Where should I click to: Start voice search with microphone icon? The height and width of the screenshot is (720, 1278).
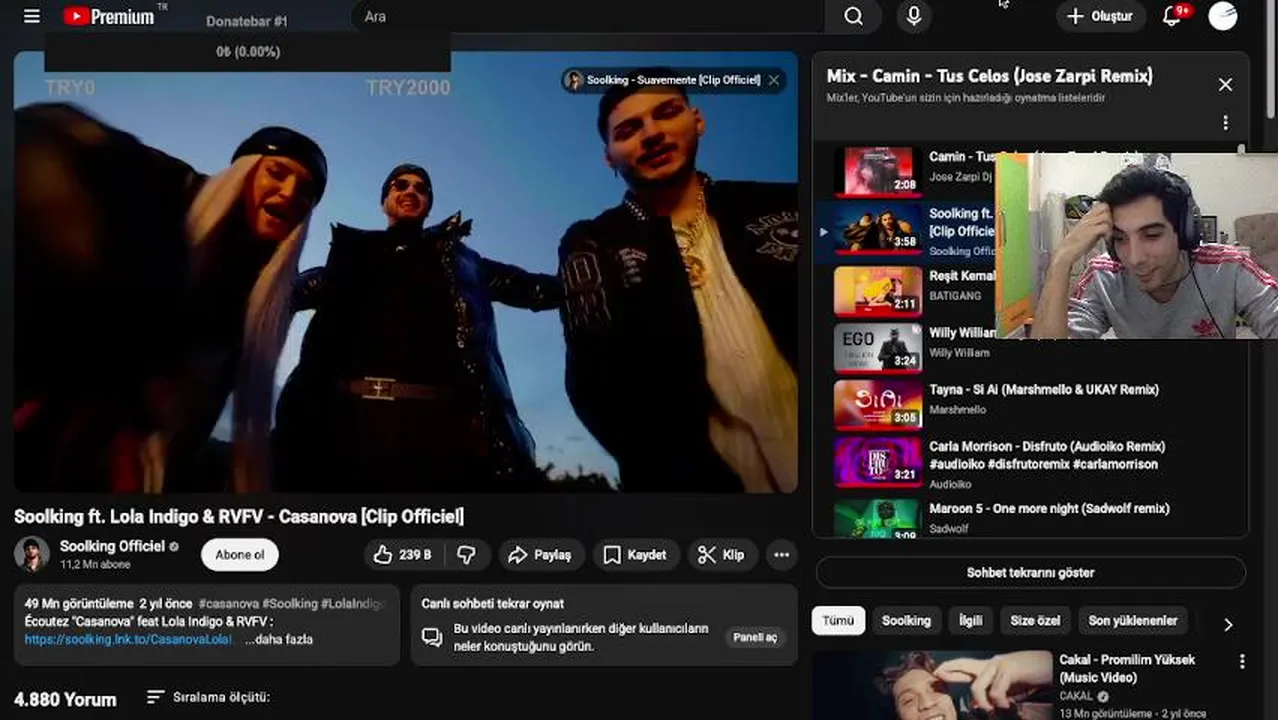pos(913,16)
